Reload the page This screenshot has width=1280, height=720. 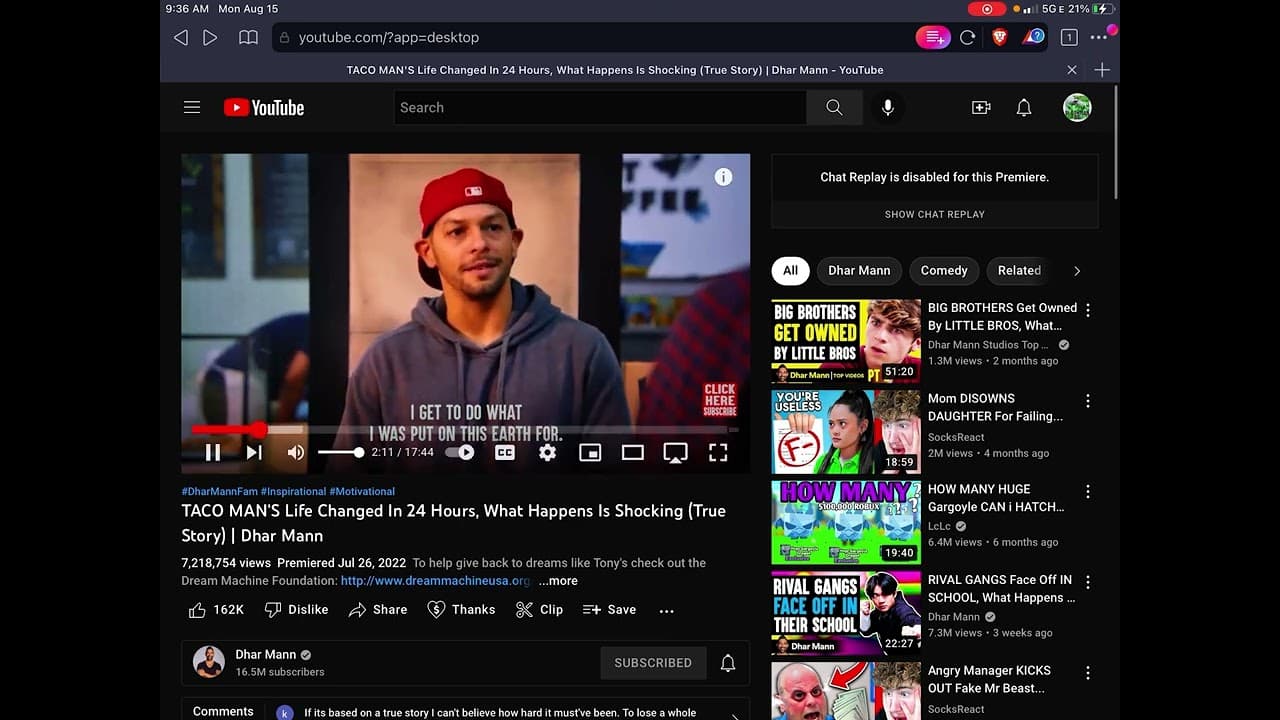pos(967,37)
